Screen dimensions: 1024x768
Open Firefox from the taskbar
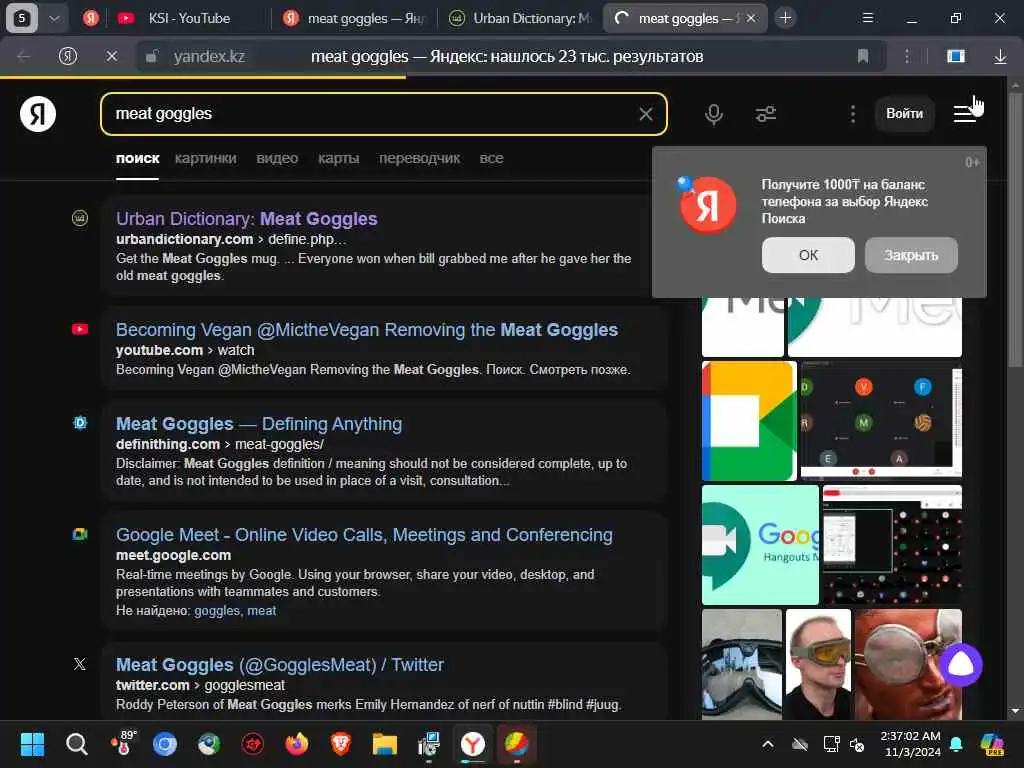(296, 744)
